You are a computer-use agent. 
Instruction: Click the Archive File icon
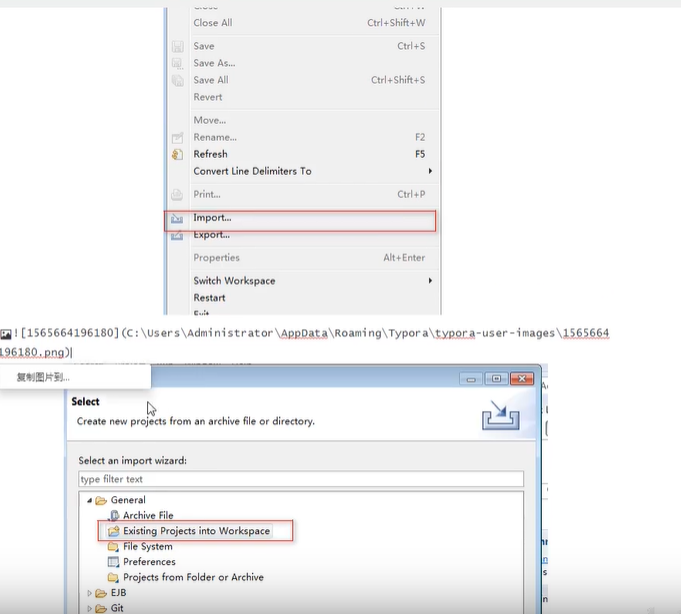pyautogui.click(x=114, y=515)
